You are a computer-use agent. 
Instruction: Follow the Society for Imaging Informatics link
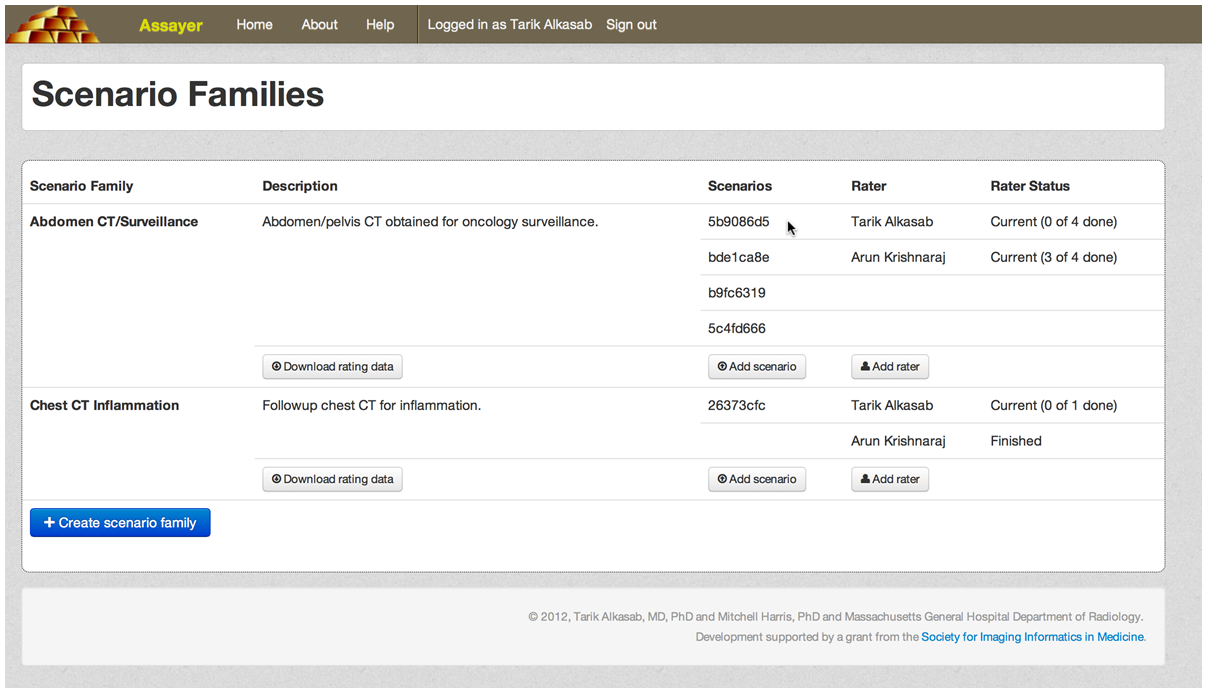pyautogui.click(x=1032, y=637)
